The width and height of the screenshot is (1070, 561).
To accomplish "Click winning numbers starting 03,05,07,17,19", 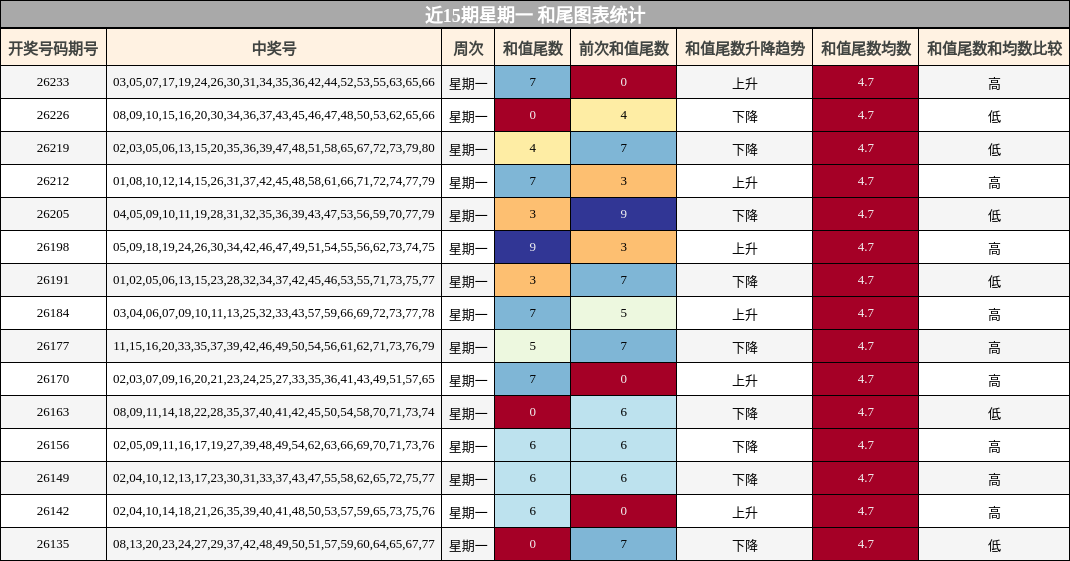I will point(274,82).
